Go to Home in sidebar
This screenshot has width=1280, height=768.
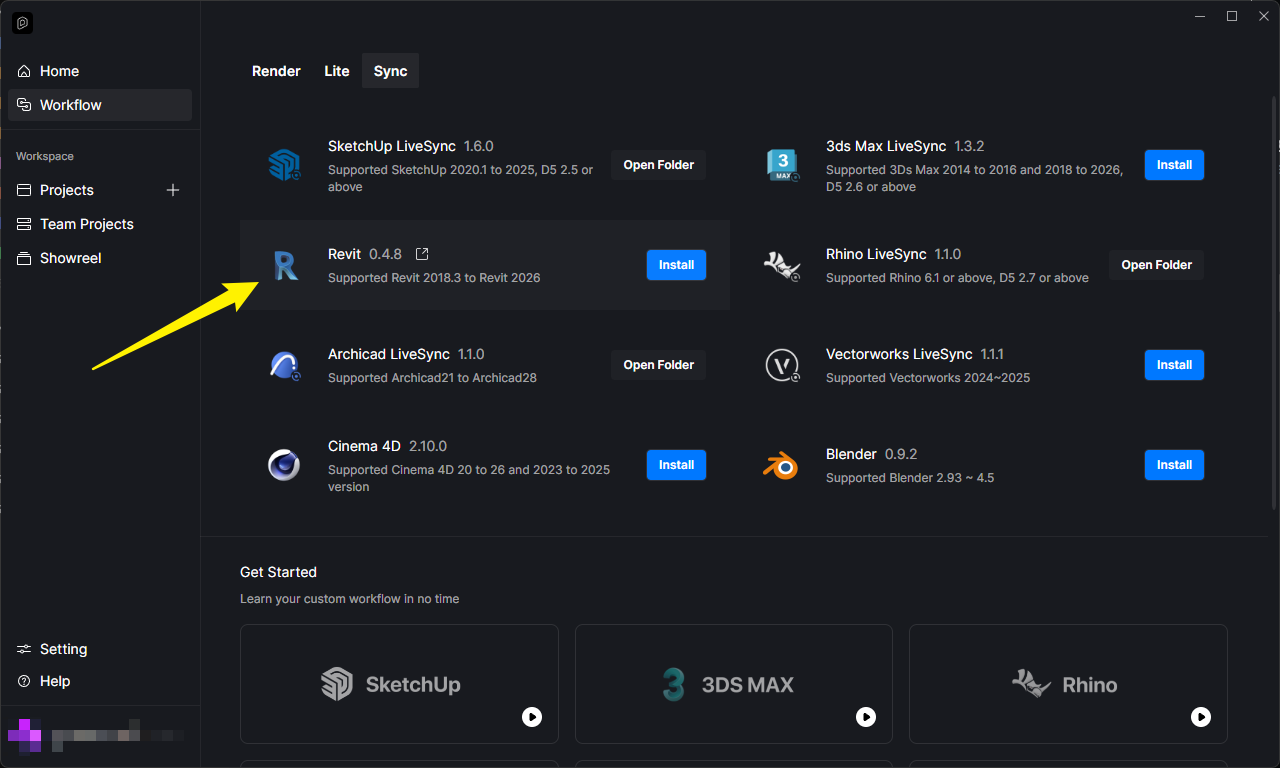pyautogui.click(x=100, y=71)
